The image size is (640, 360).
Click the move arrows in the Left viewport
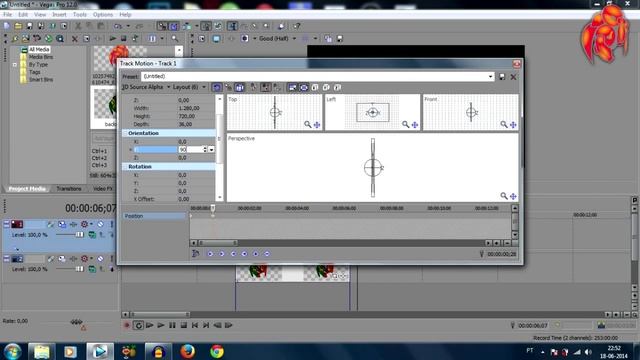click(x=415, y=124)
